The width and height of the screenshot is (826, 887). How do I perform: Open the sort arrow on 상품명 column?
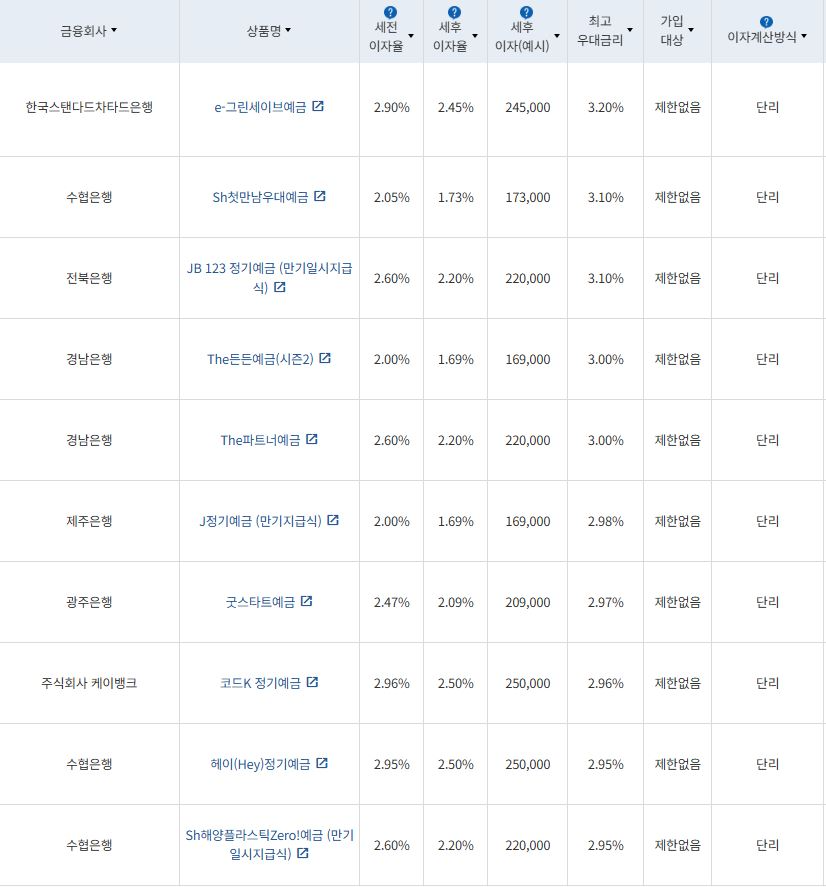(289, 31)
